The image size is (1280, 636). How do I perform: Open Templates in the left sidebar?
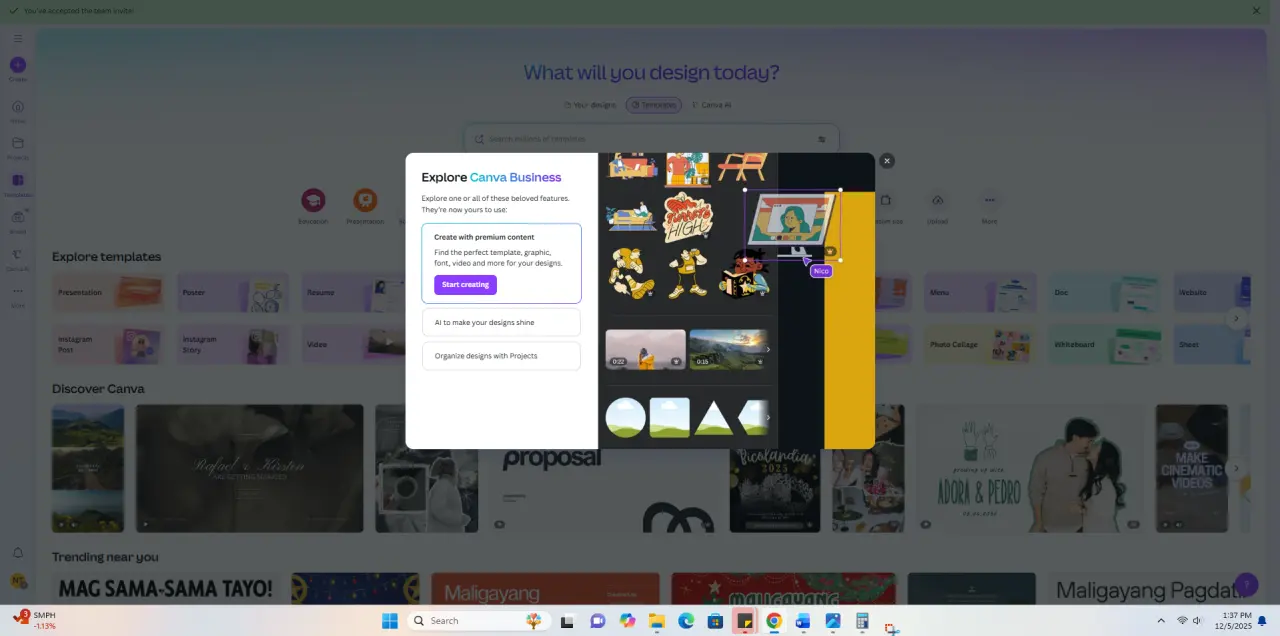point(18,185)
